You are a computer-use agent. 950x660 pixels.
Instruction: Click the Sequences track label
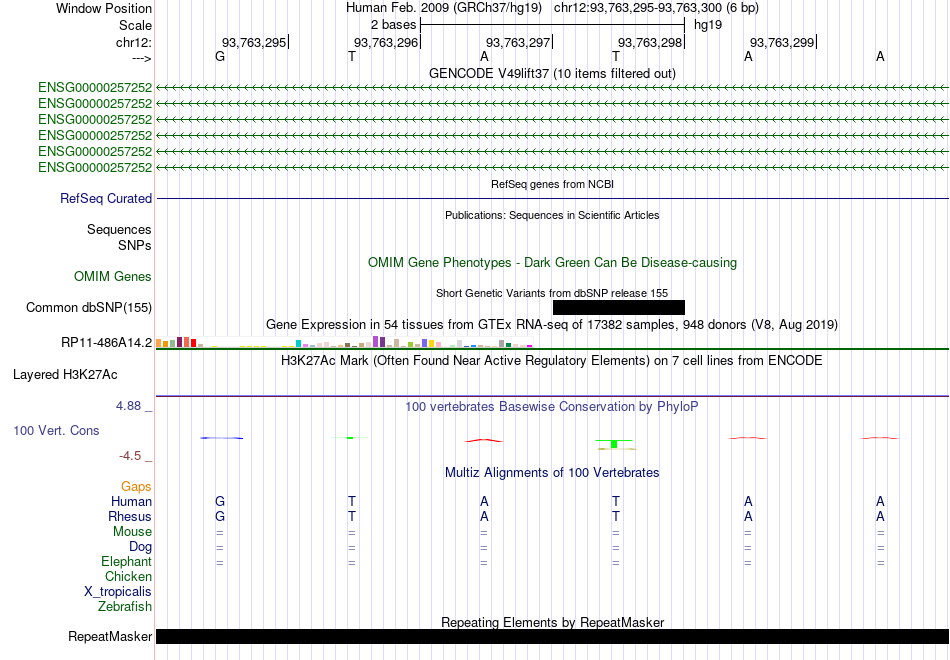coord(119,229)
